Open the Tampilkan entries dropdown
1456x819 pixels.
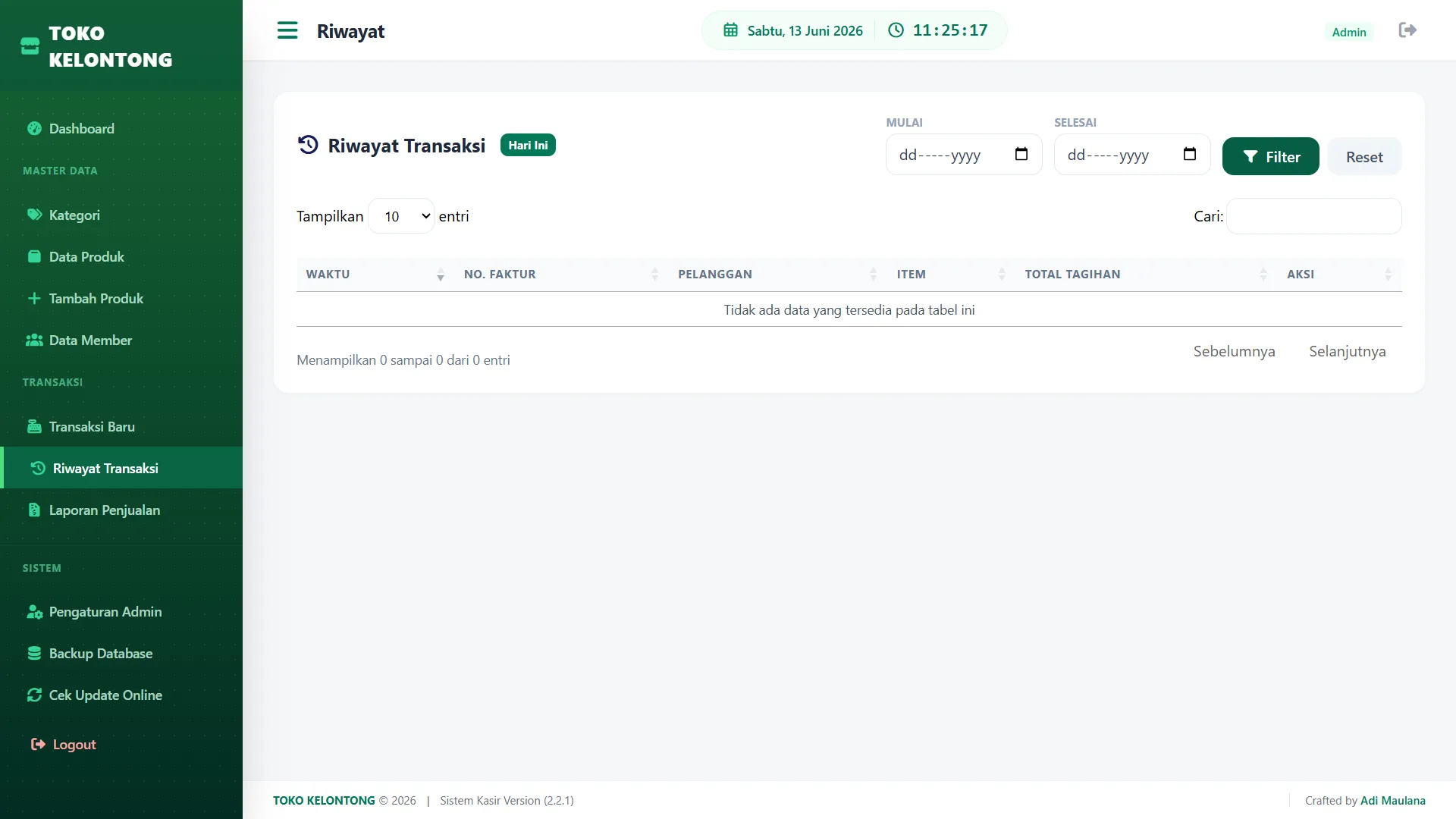pyautogui.click(x=401, y=216)
